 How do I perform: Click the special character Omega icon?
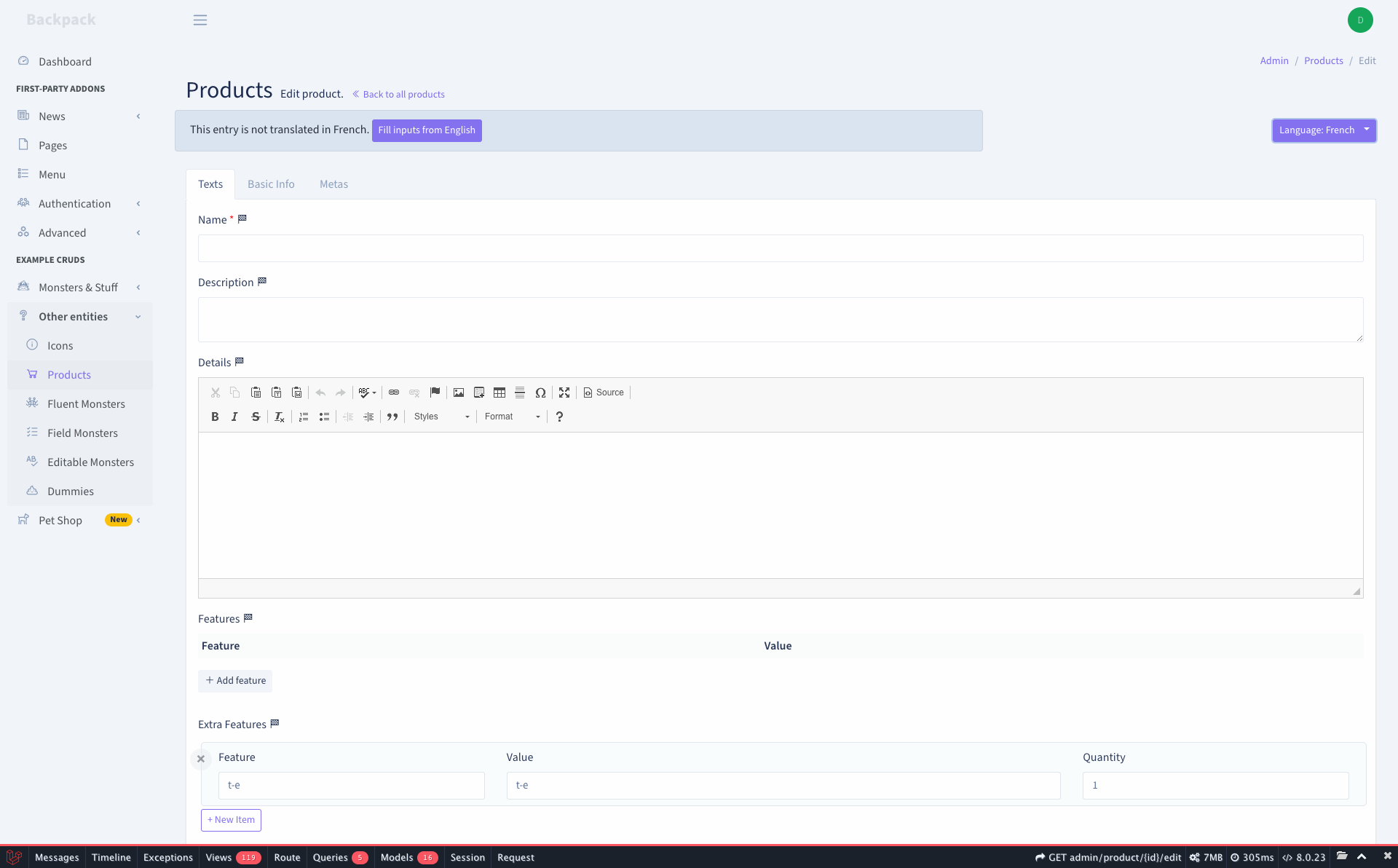[x=541, y=392]
